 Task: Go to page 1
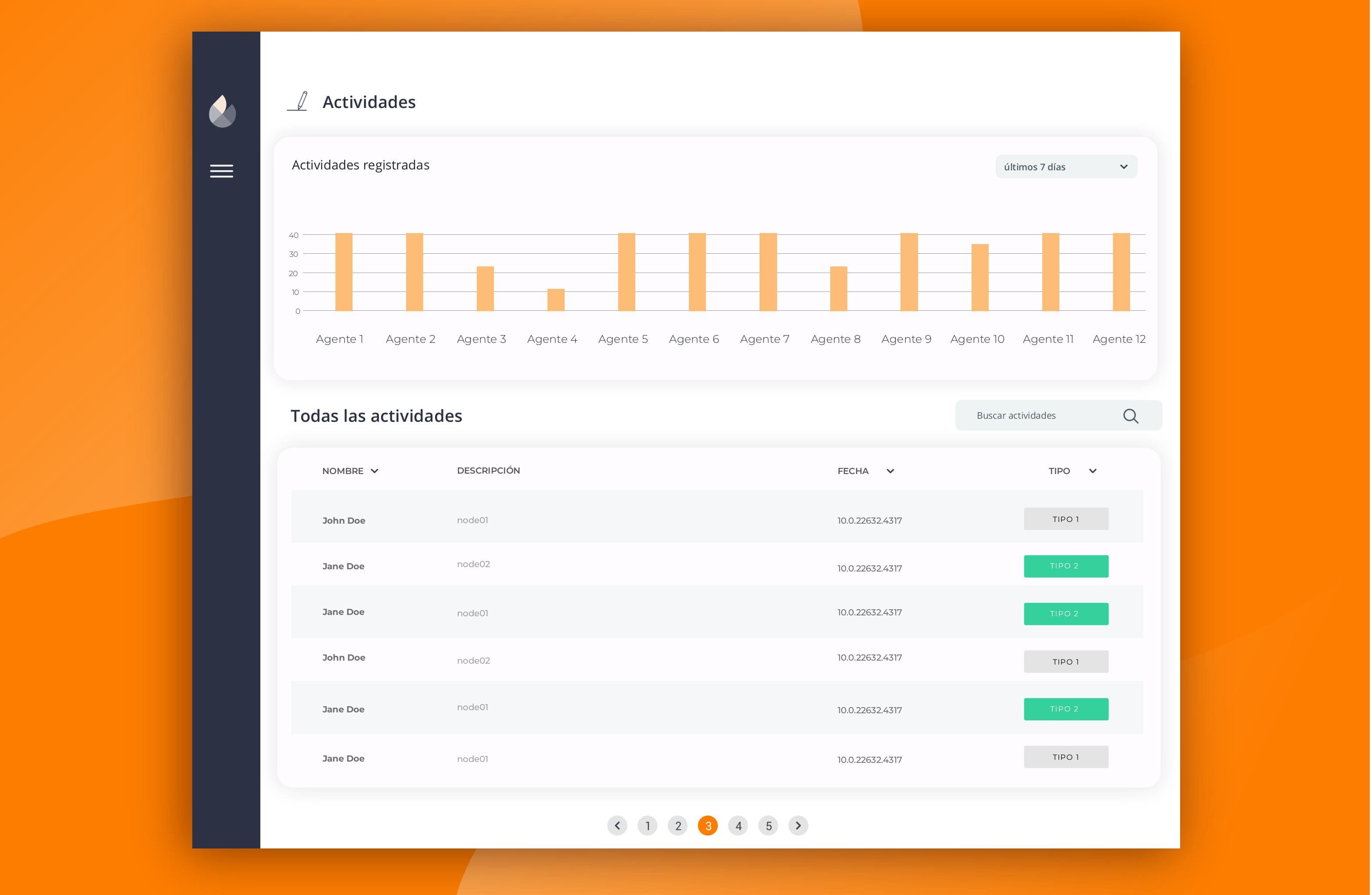(x=648, y=825)
